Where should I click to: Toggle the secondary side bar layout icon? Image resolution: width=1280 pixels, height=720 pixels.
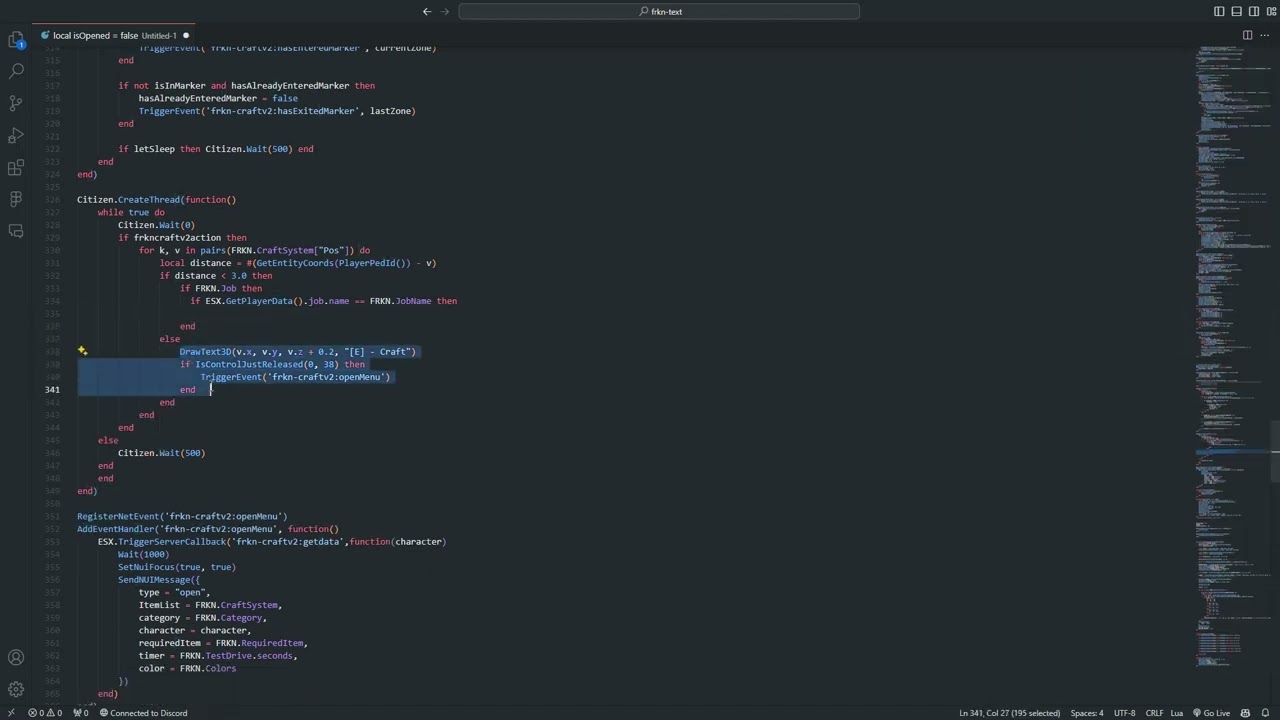pos(1253,11)
